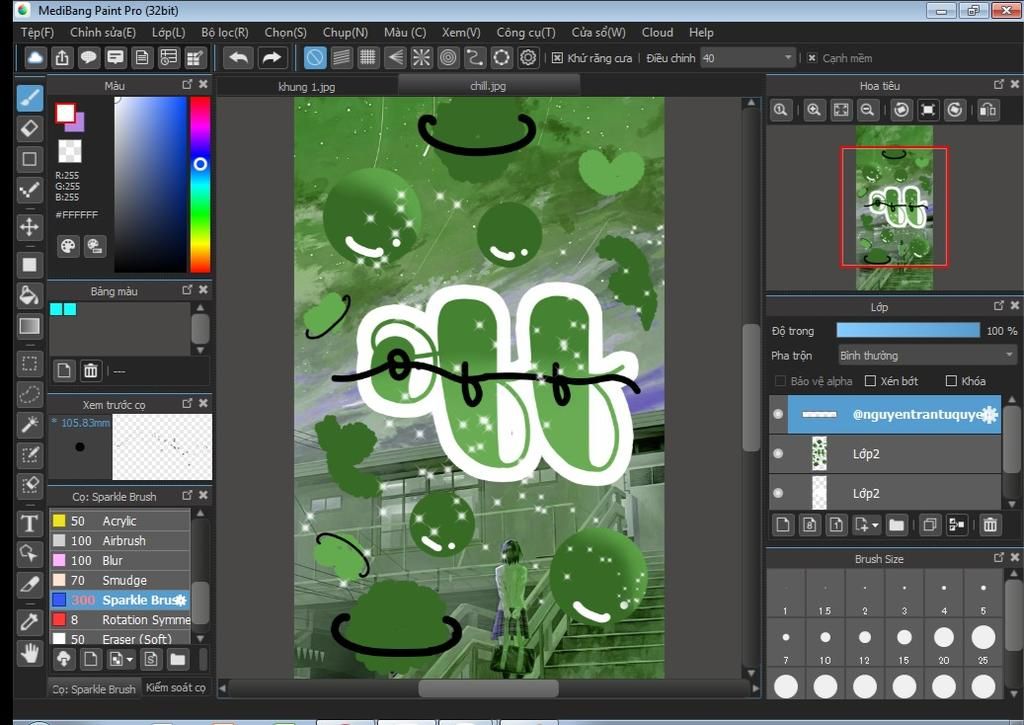This screenshot has height=725, width=1024.
Task: Select the Eyedropper tool
Action: point(29,620)
